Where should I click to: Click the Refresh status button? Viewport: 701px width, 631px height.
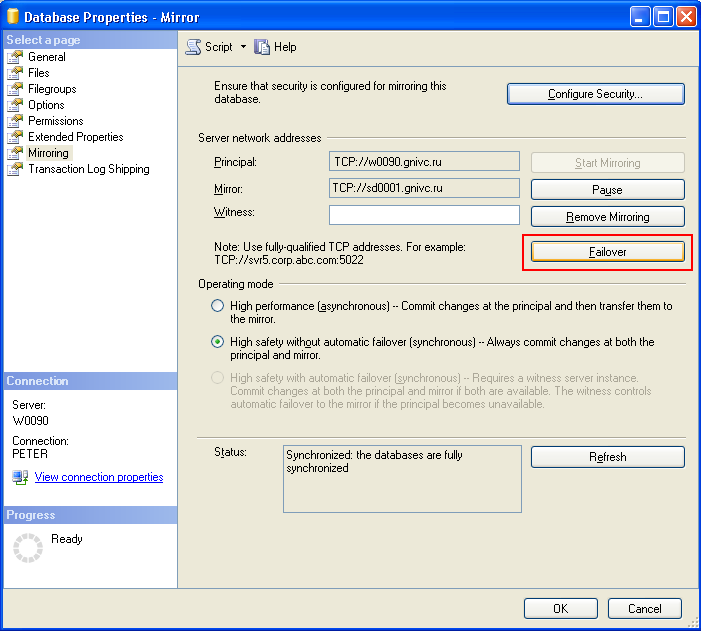[608, 457]
